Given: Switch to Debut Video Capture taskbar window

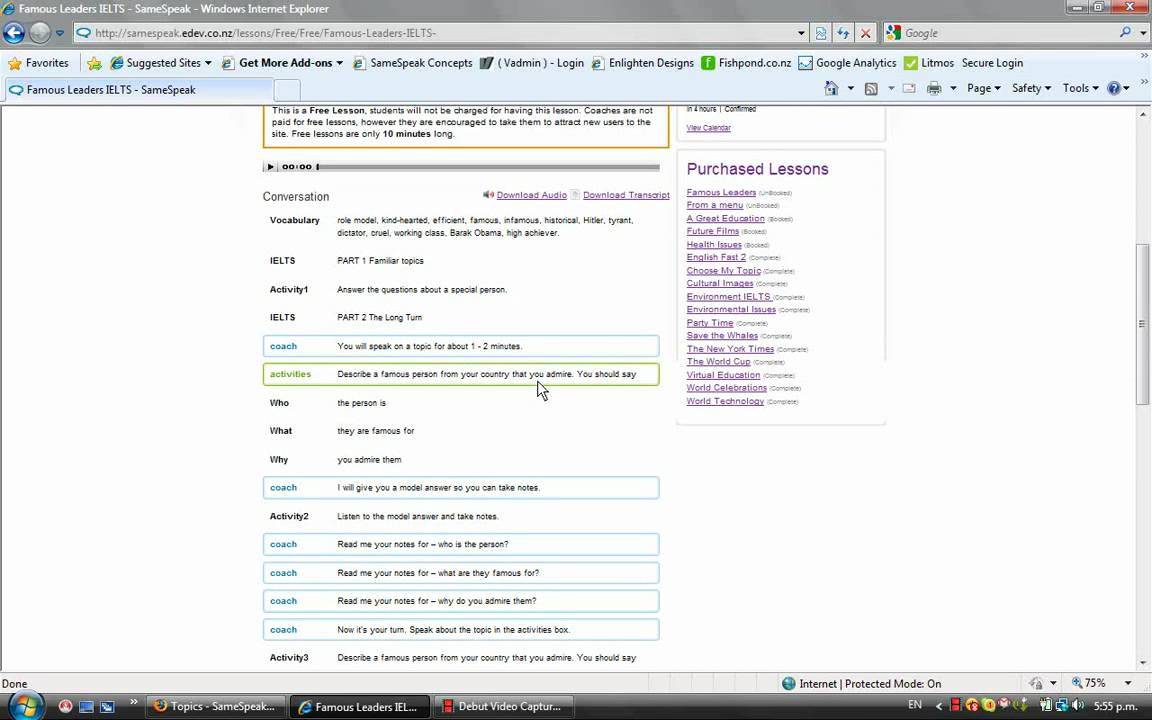Looking at the screenshot, I should coord(503,707).
